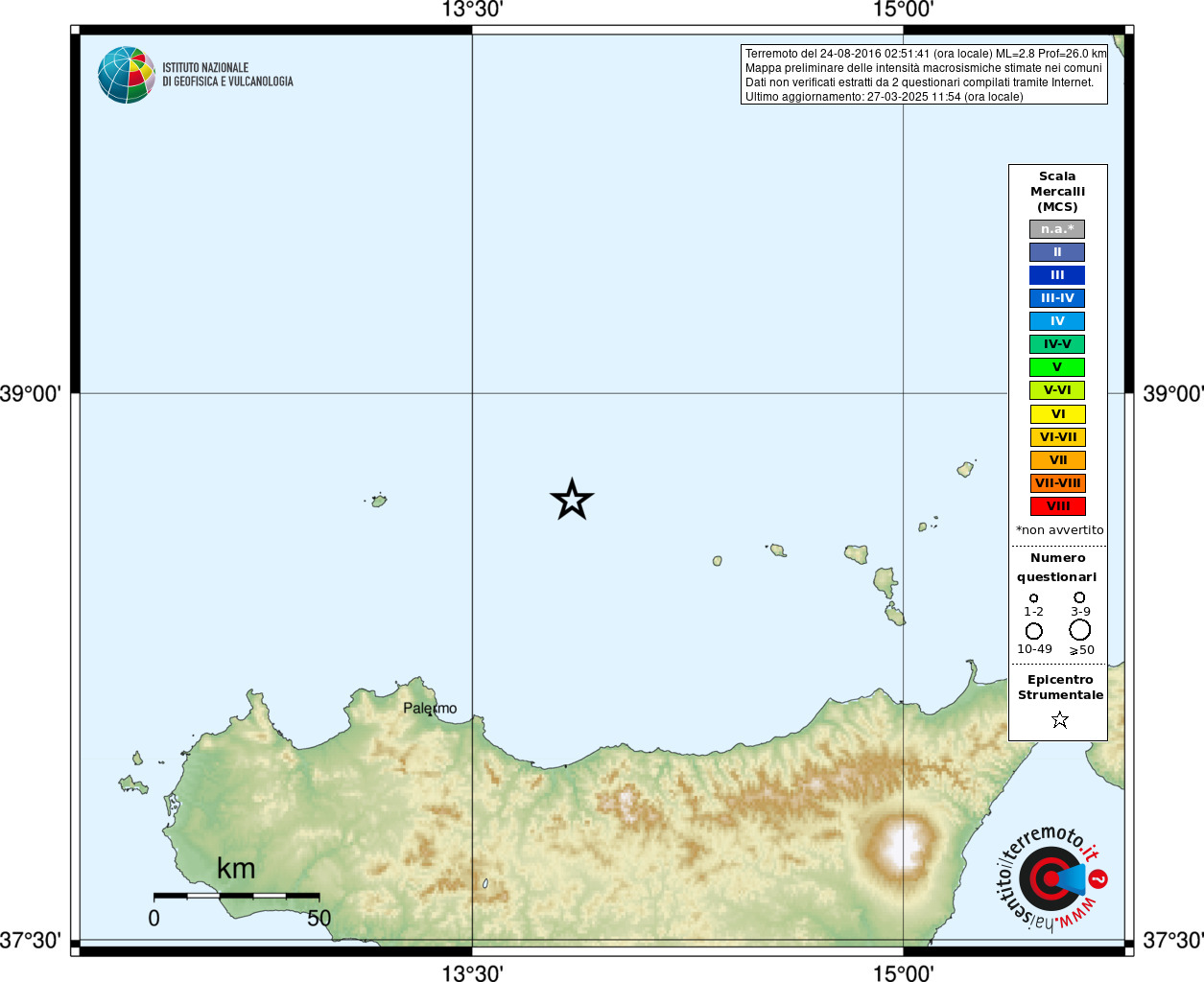Select the VI-VII intensity swatch
This screenshot has width=1204, height=982.
1058,437
